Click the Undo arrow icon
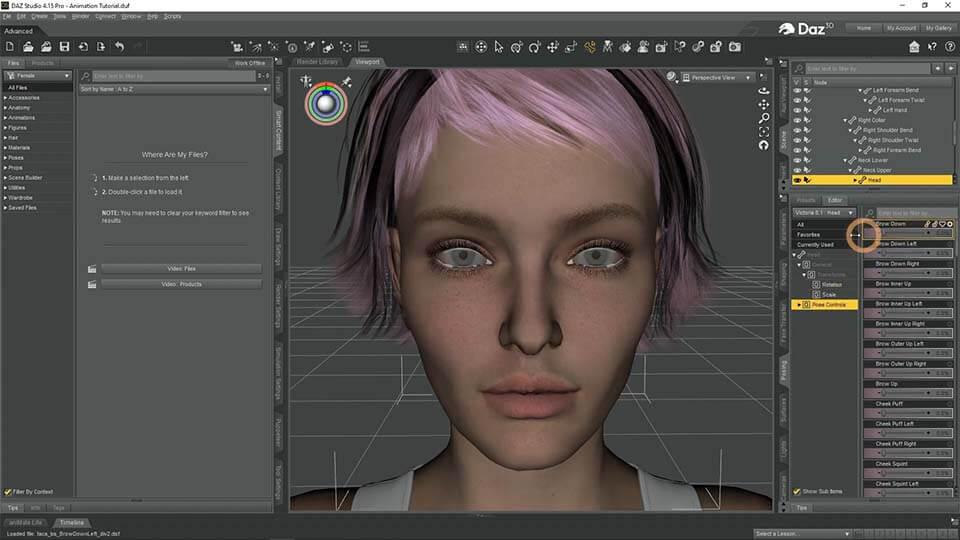Screen dimensions: 960x540 coord(119,47)
